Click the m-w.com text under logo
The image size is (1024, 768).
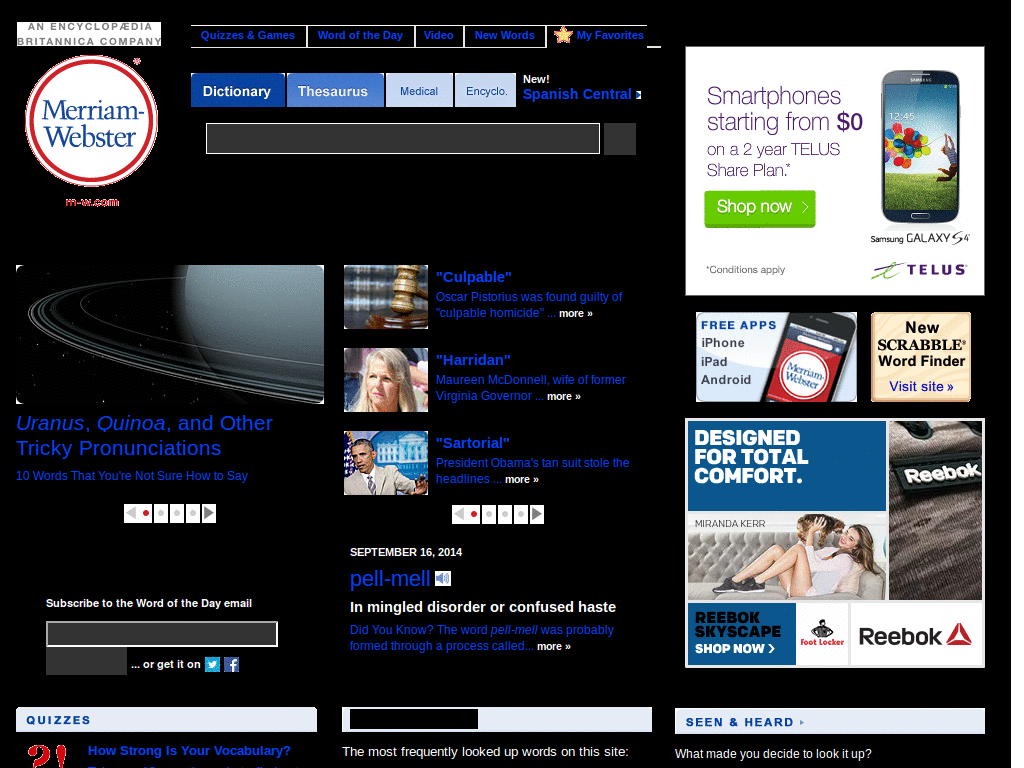point(92,202)
